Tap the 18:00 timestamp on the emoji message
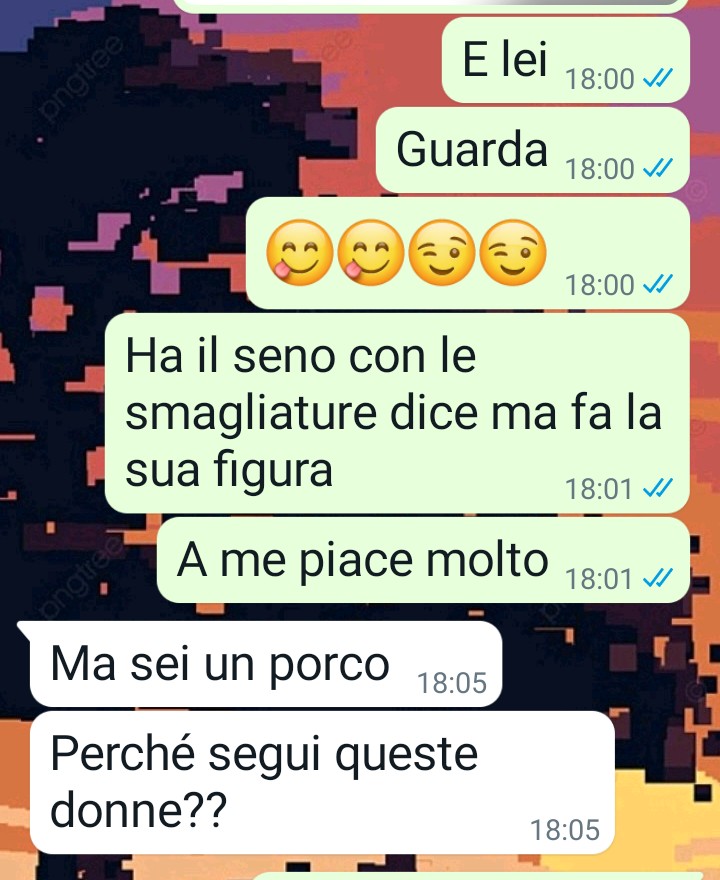720x880 pixels. (599, 285)
